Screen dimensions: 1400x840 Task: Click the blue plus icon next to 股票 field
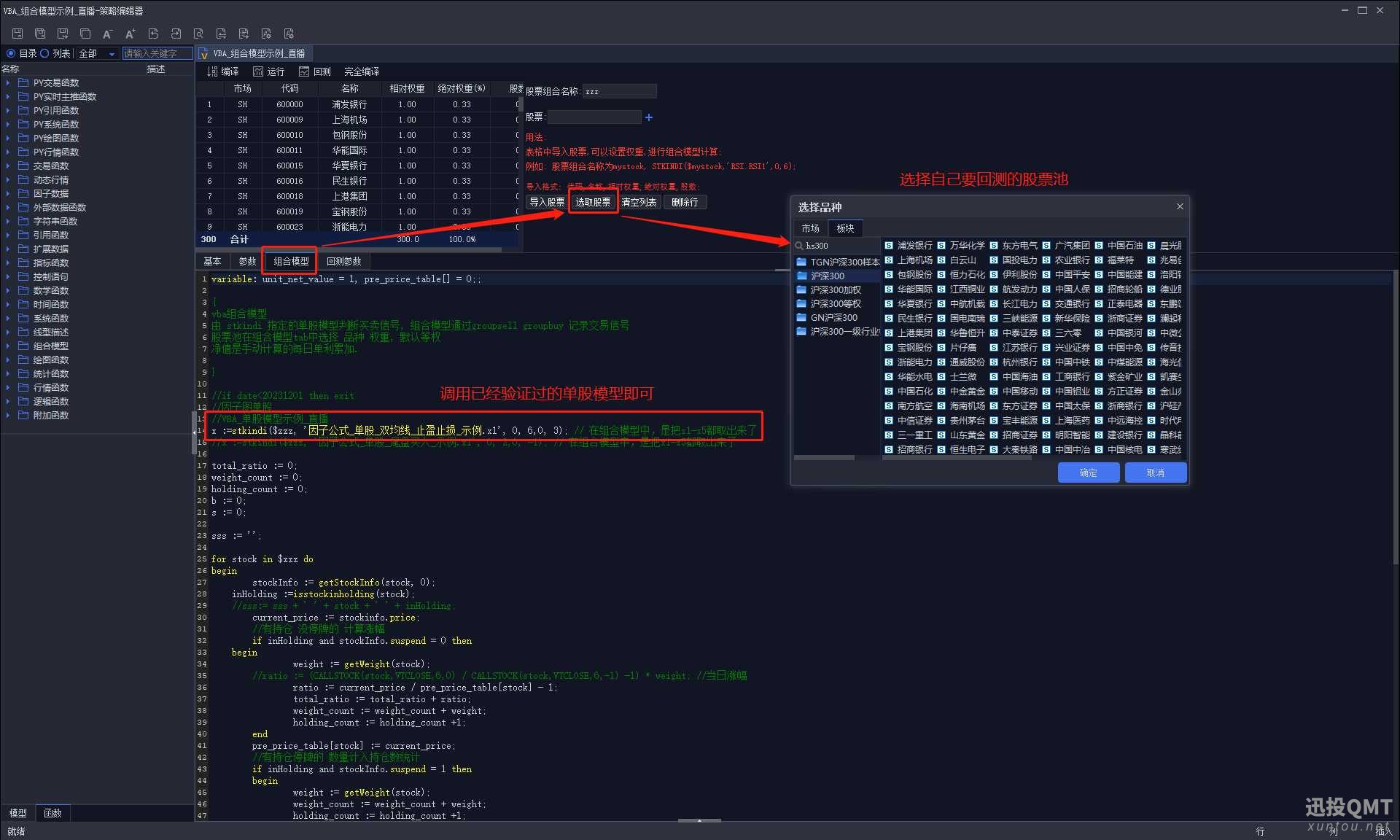(649, 117)
